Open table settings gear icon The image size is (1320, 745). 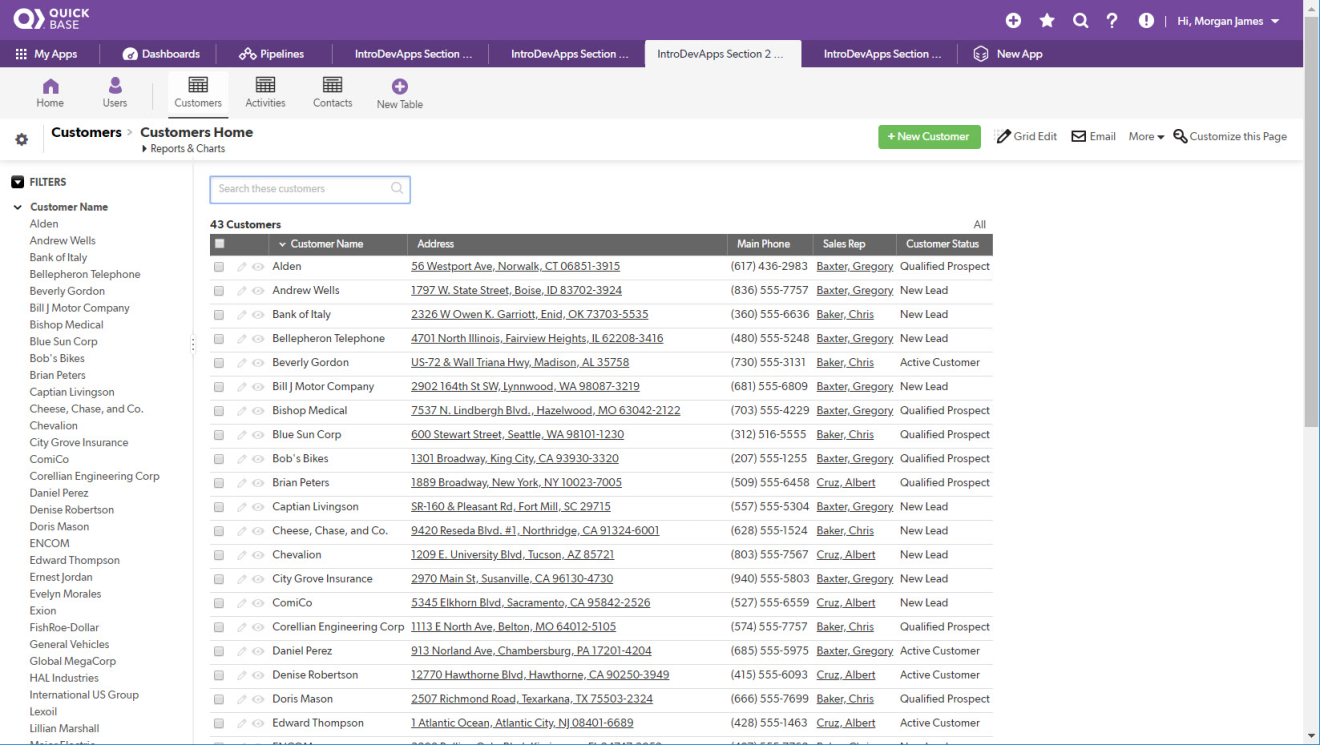(21, 140)
